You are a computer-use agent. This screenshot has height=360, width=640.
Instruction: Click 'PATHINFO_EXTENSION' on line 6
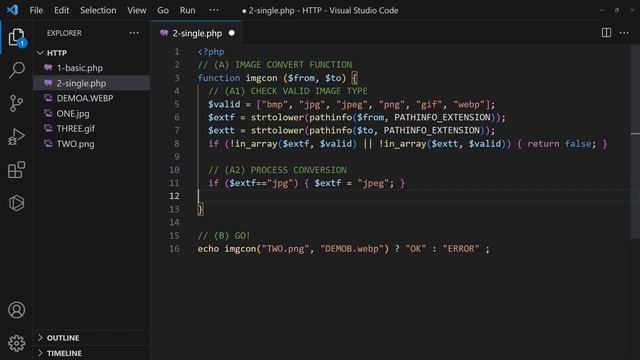tap(442, 117)
